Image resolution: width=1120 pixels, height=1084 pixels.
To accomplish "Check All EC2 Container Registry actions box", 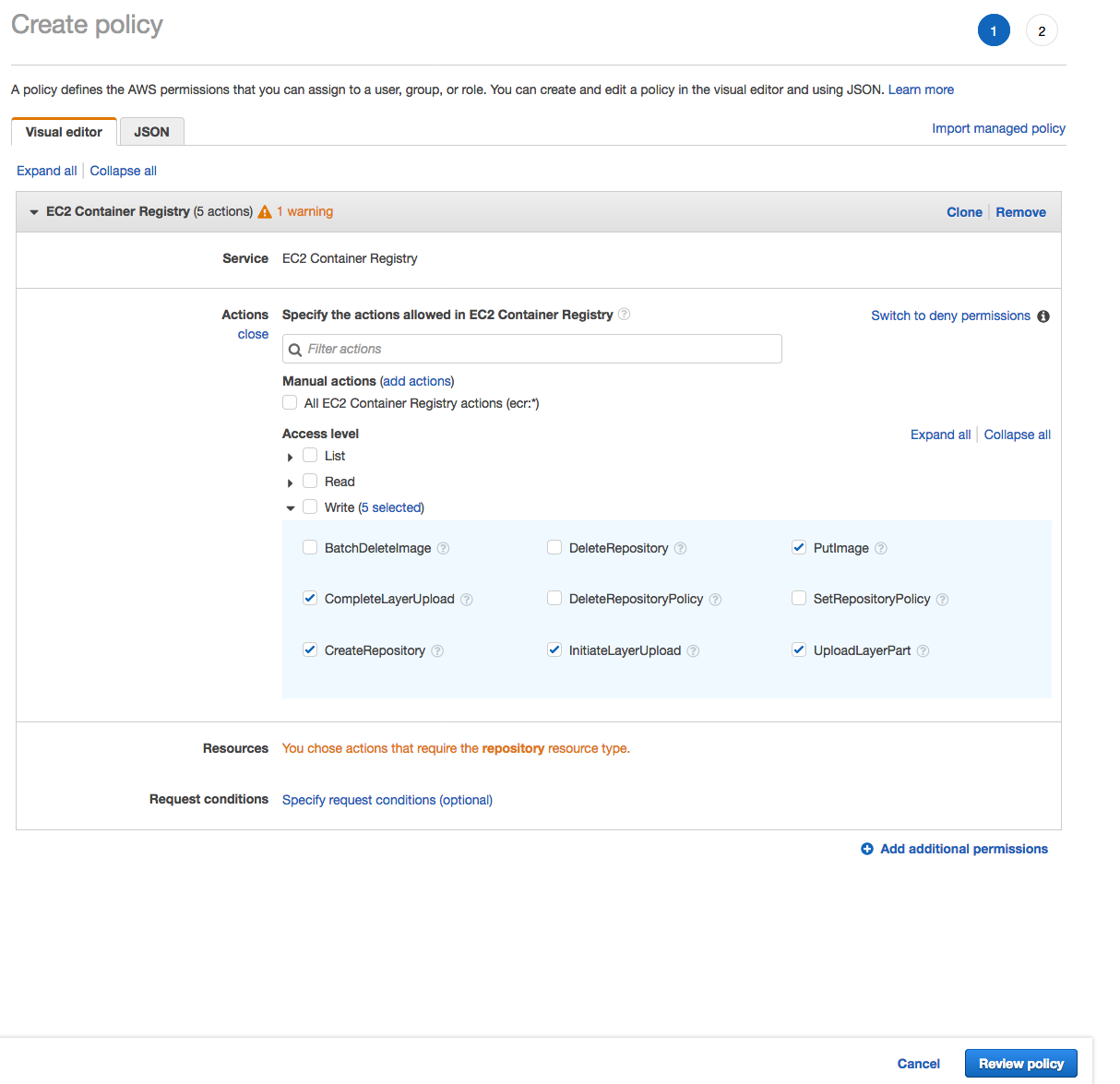I will (290, 402).
